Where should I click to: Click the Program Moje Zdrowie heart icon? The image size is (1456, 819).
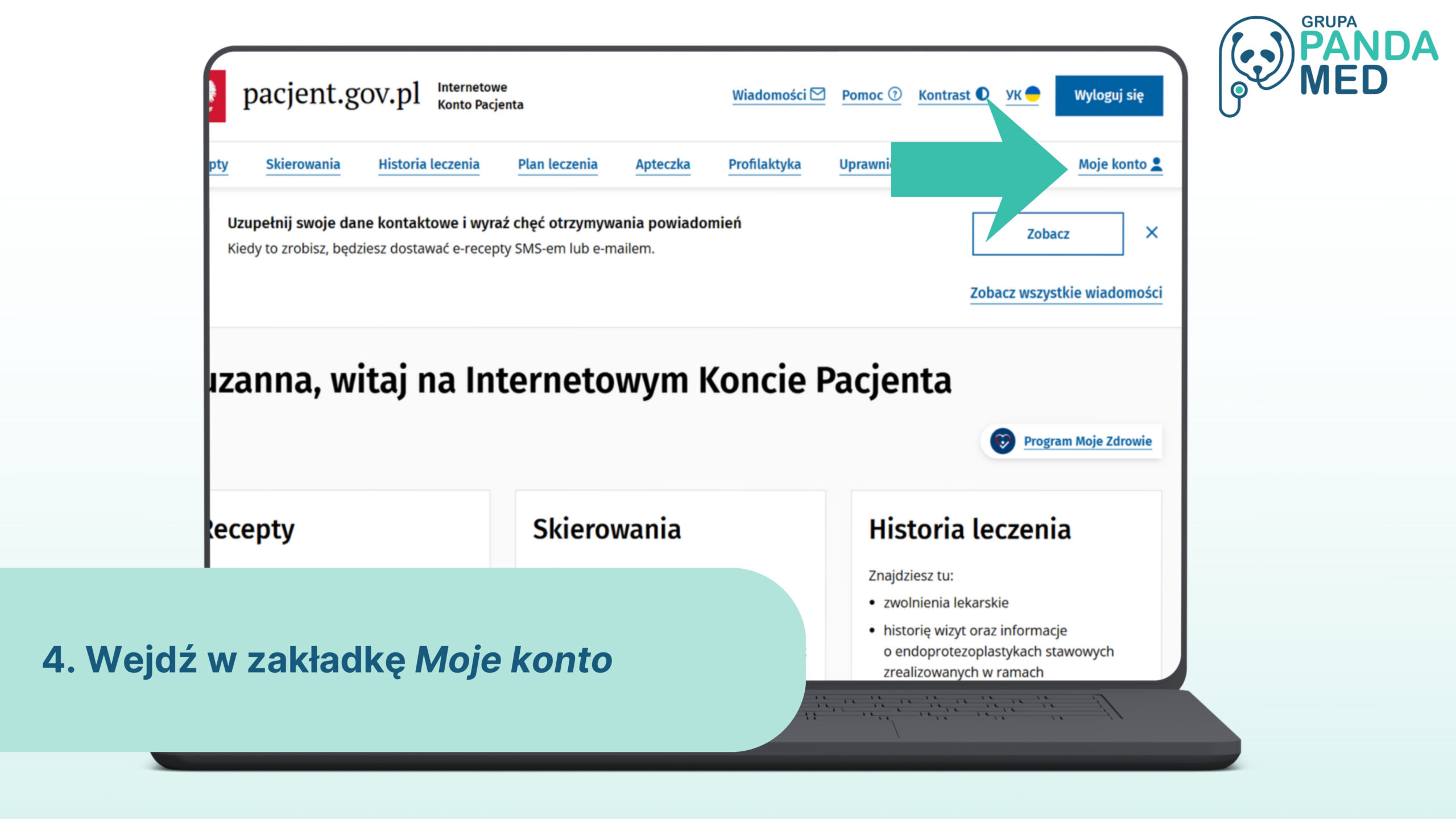pos(1002,441)
